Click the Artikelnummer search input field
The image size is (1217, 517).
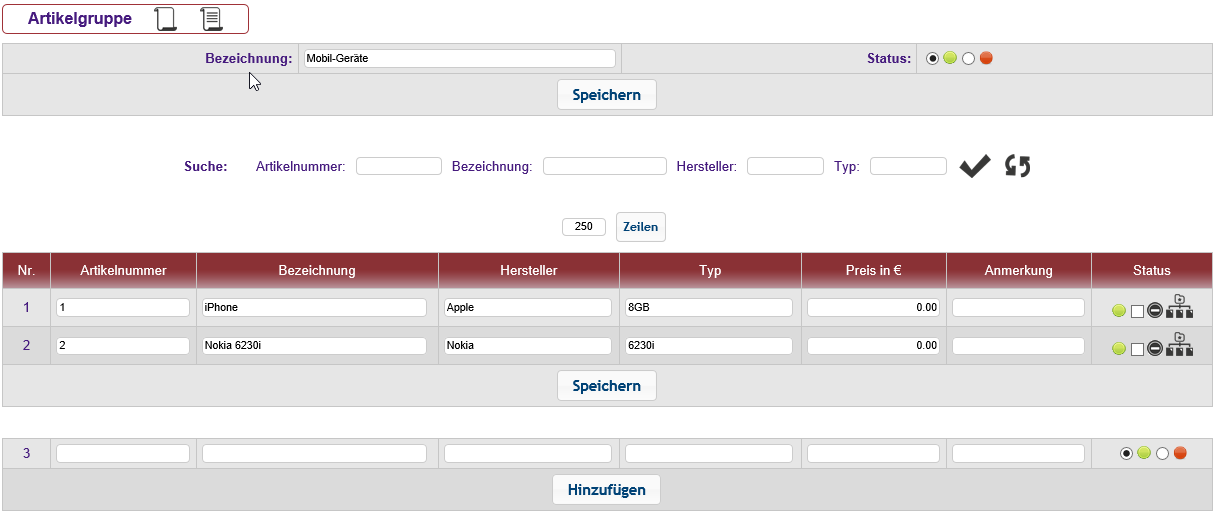(x=398, y=166)
